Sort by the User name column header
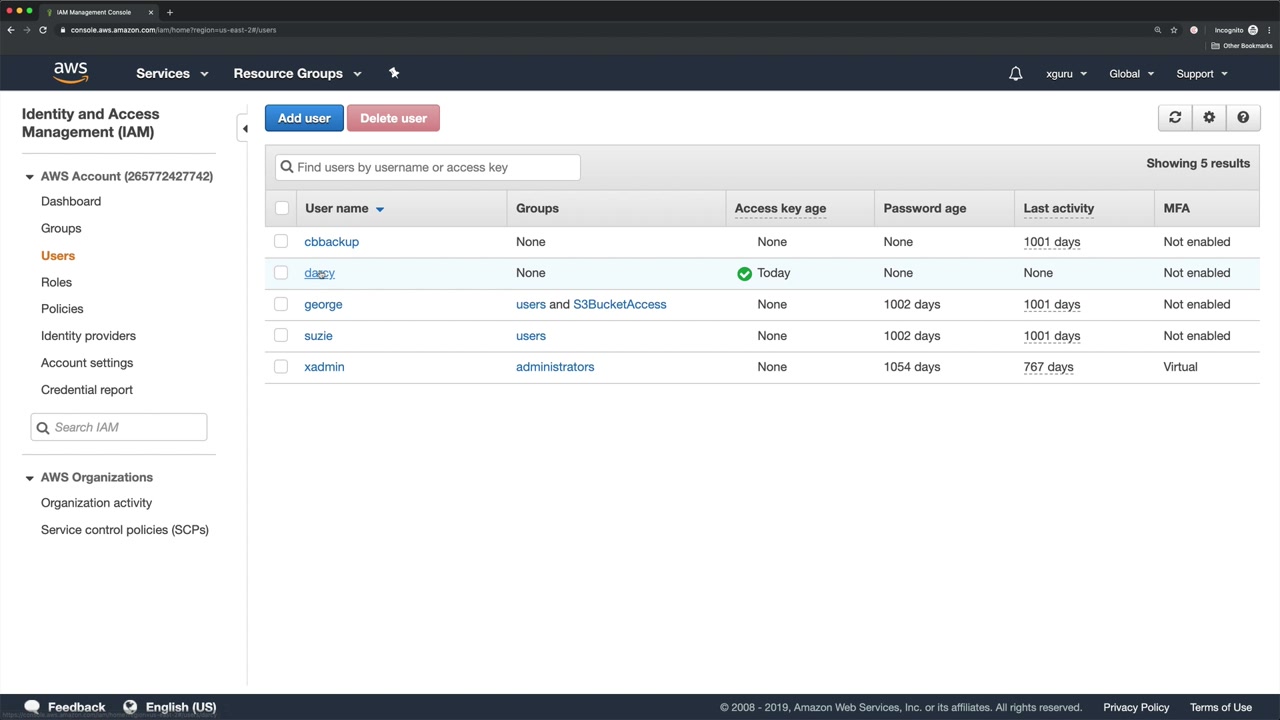The image size is (1280, 720). pyautogui.click(x=337, y=208)
